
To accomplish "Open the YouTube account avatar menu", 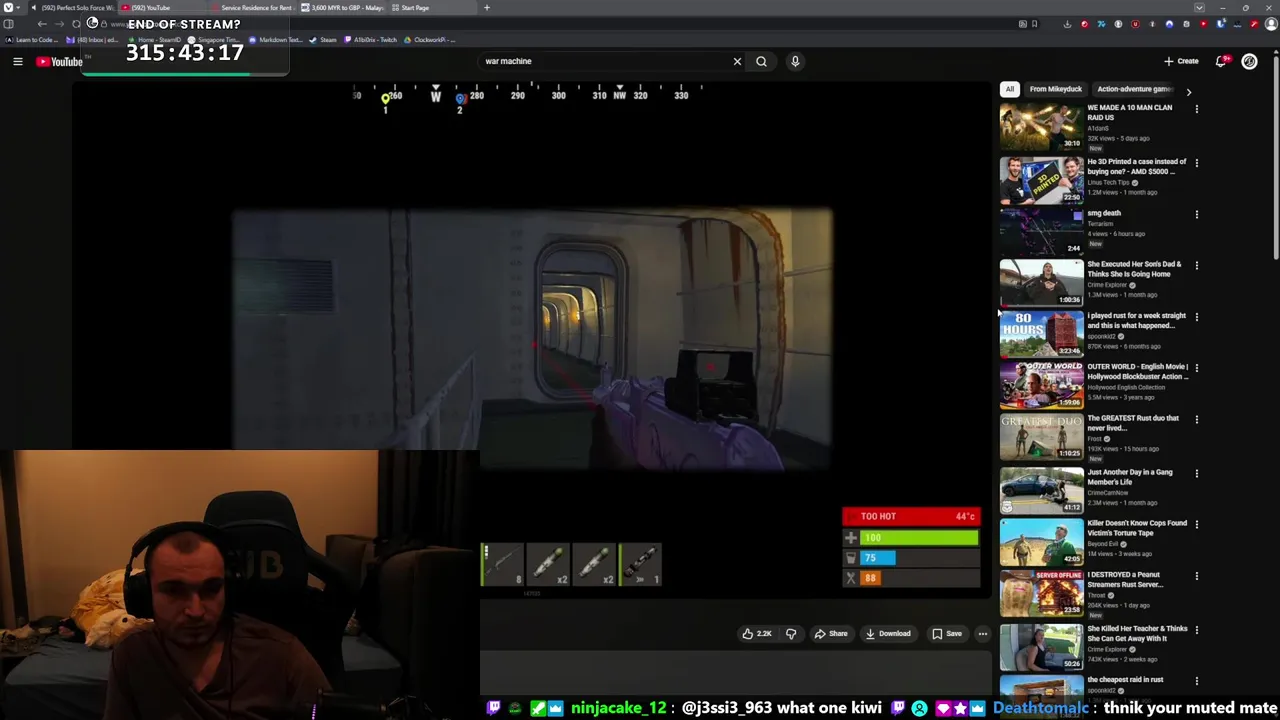I will [x=1249, y=61].
